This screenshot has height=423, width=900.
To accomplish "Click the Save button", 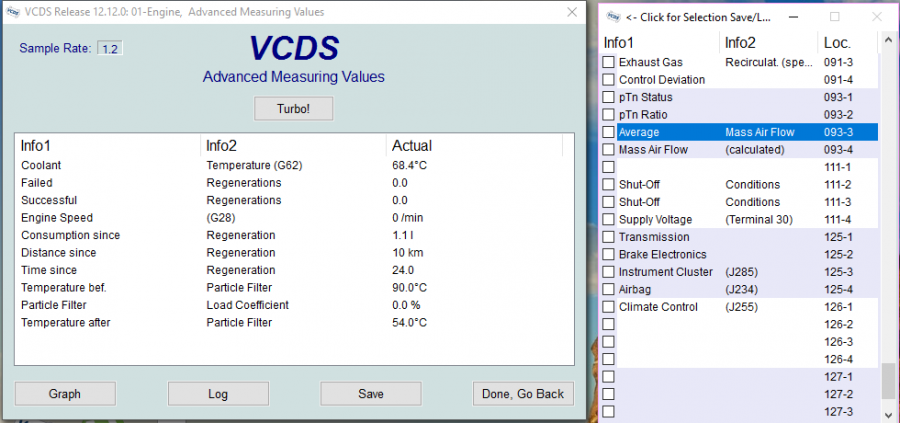I will click(x=371, y=394).
